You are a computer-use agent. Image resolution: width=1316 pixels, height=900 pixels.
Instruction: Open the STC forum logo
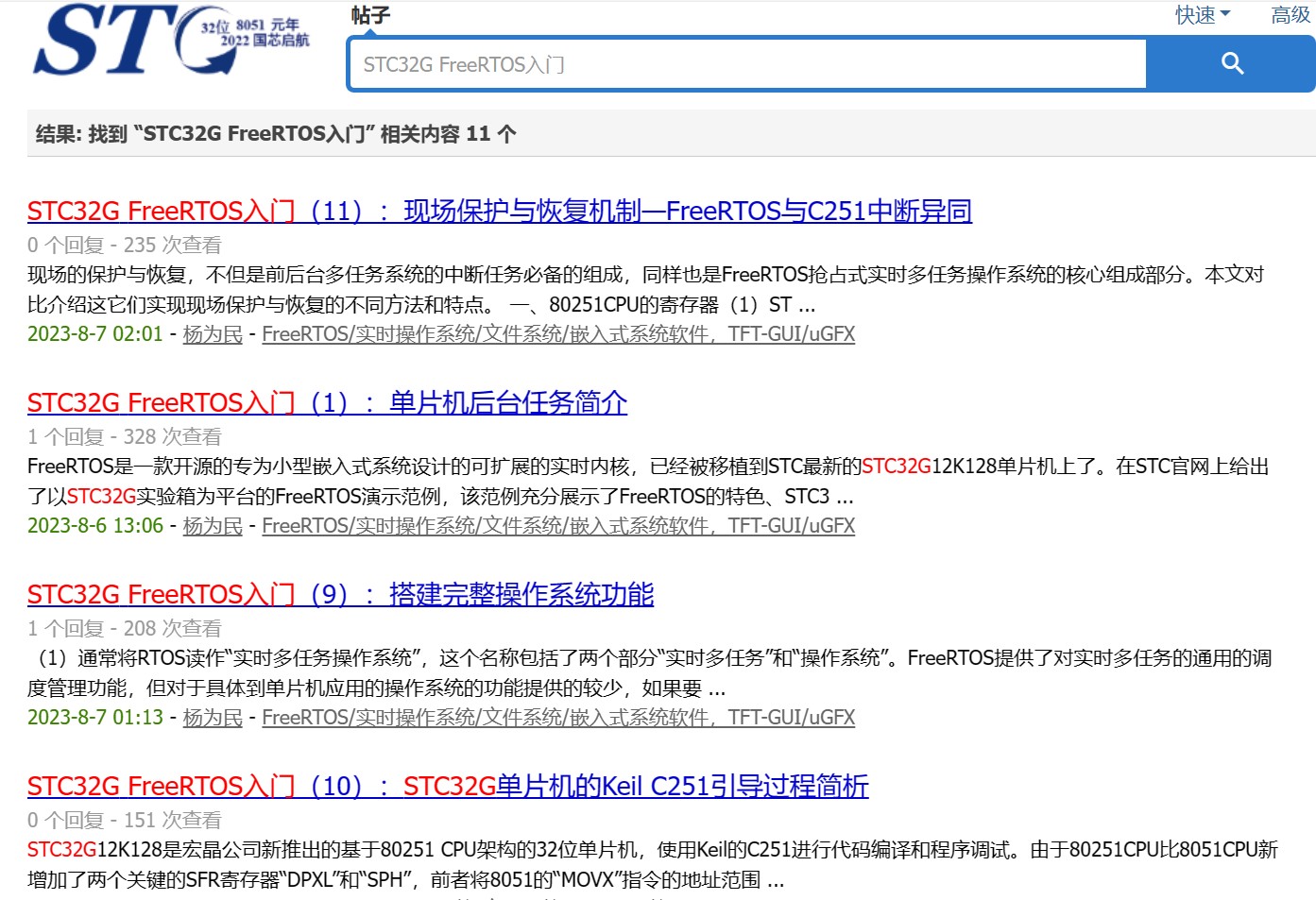click(172, 40)
